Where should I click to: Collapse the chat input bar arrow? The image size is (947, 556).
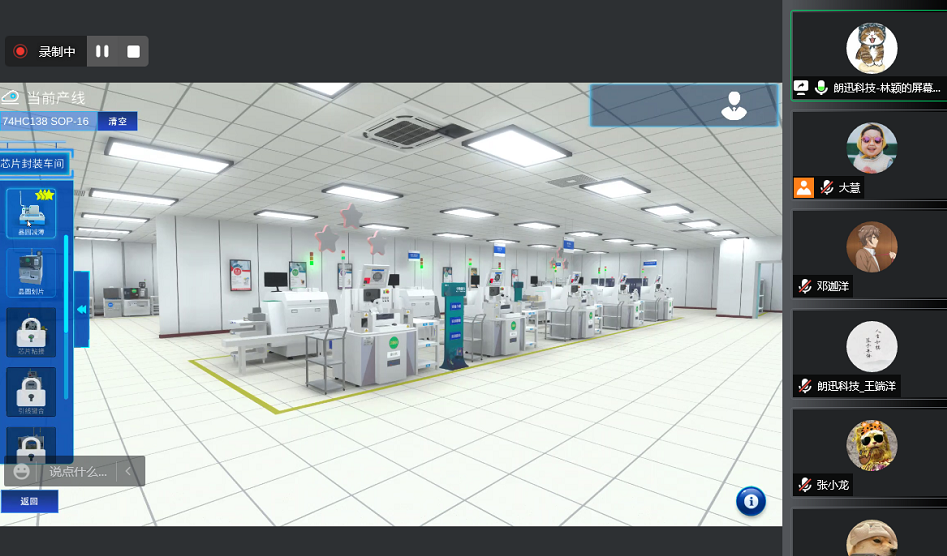[128, 471]
